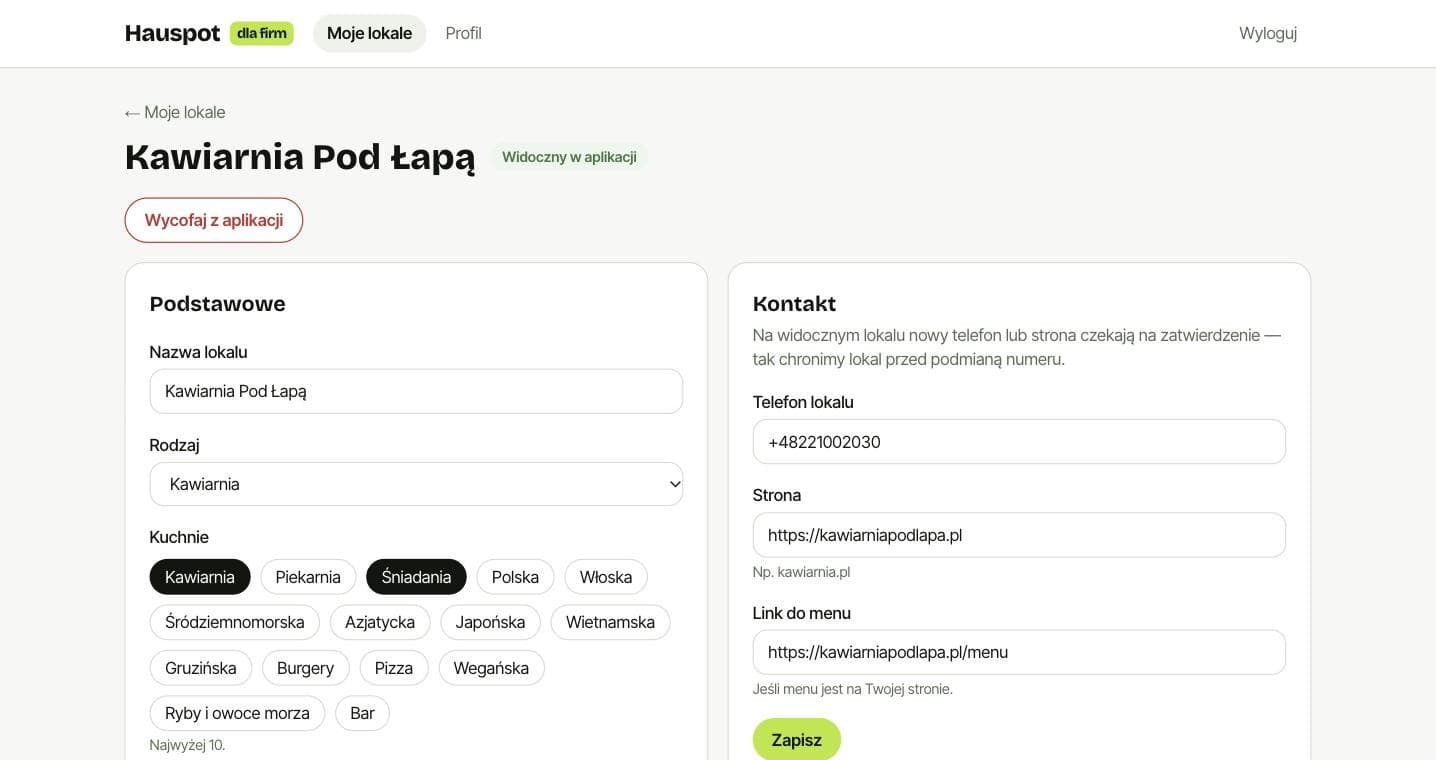Click the 'dla firm' badge
Viewport: 1436px width, 760px height.
[262, 33]
